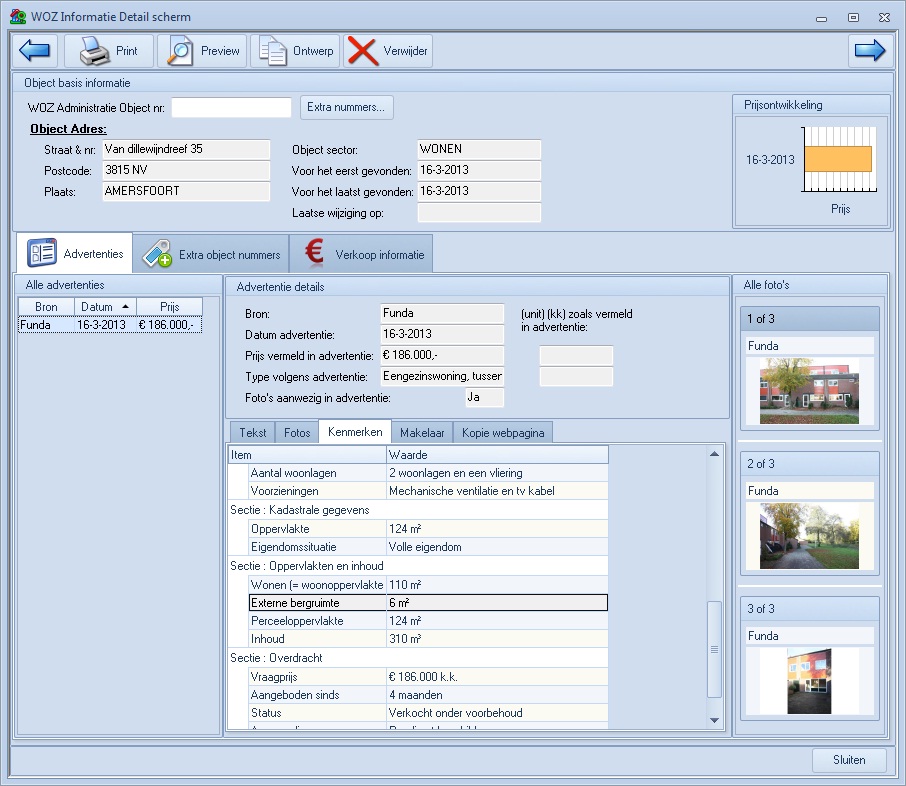Open the Verkoop informatie euro tab
The width and height of the screenshot is (906, 786).
tap(363, 254)
